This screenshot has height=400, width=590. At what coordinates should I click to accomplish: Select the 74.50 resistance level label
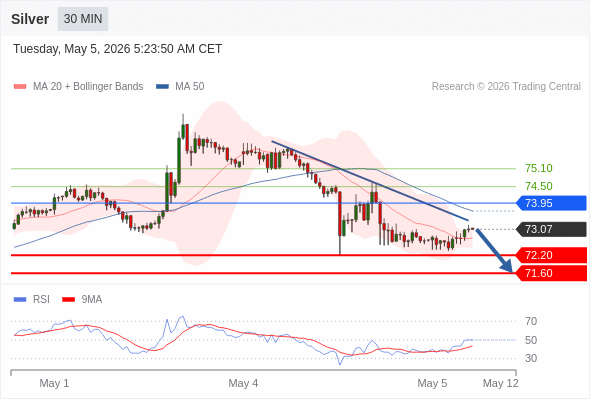[x=538, y=186]
